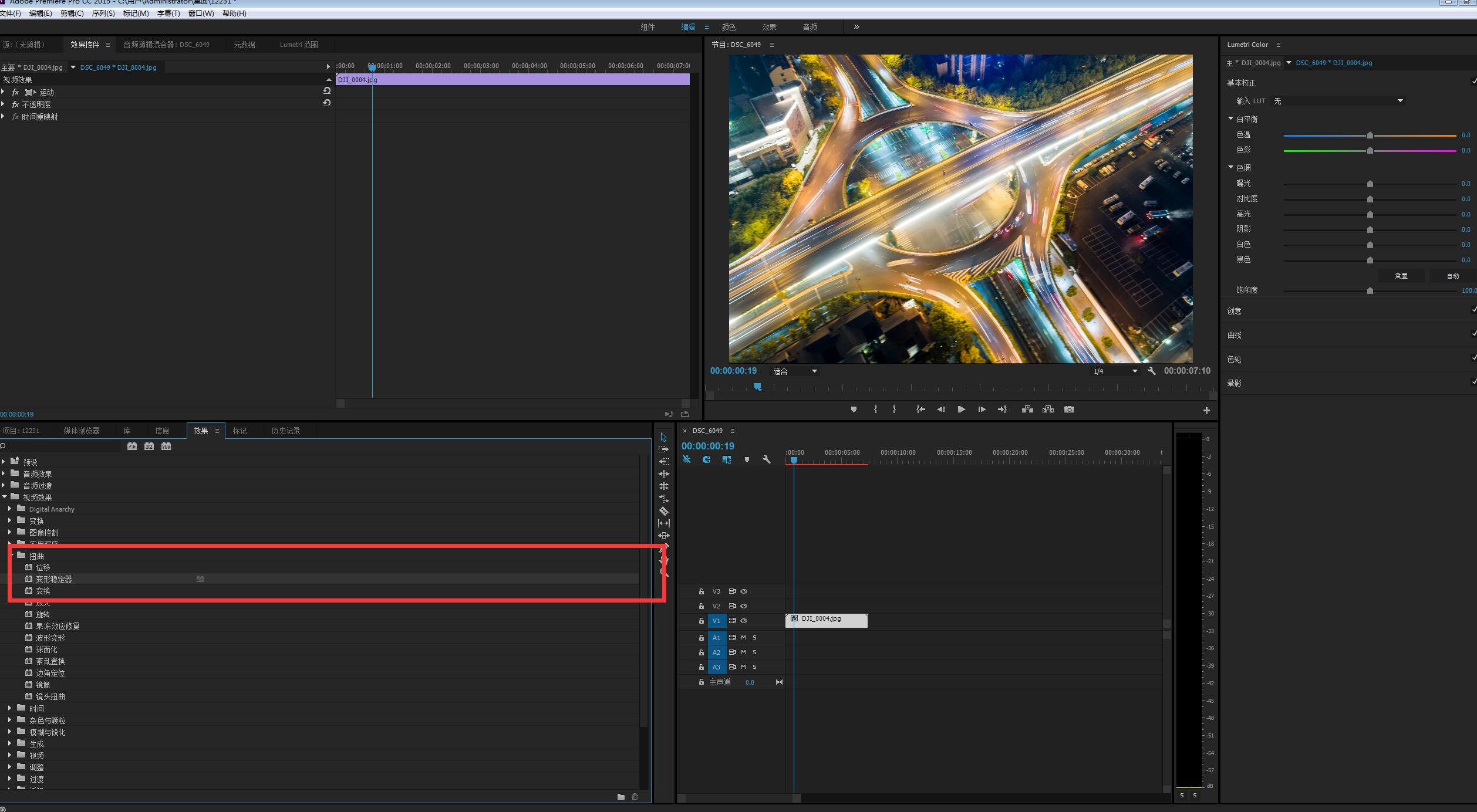Open the 序列(S) menu
Viewport: 1477px width, 812px height.
(x=103, y=13)
